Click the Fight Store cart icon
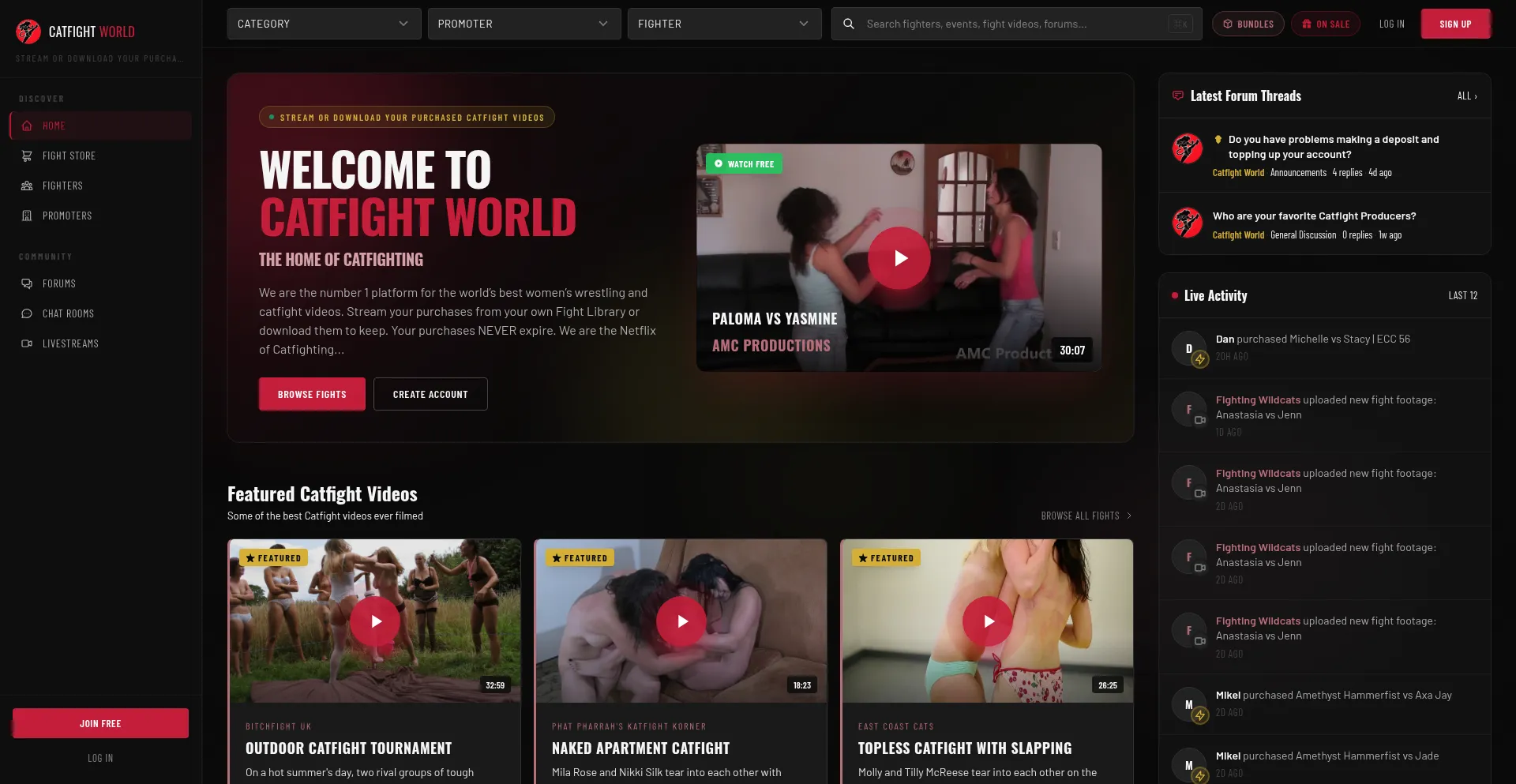The width and height of the screenshot is (1516, 784). click(x=27, y=156)
